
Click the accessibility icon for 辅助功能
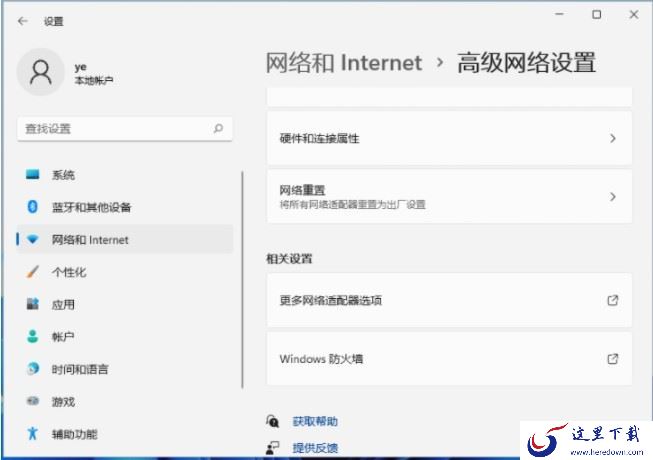(x=32, y=434)
